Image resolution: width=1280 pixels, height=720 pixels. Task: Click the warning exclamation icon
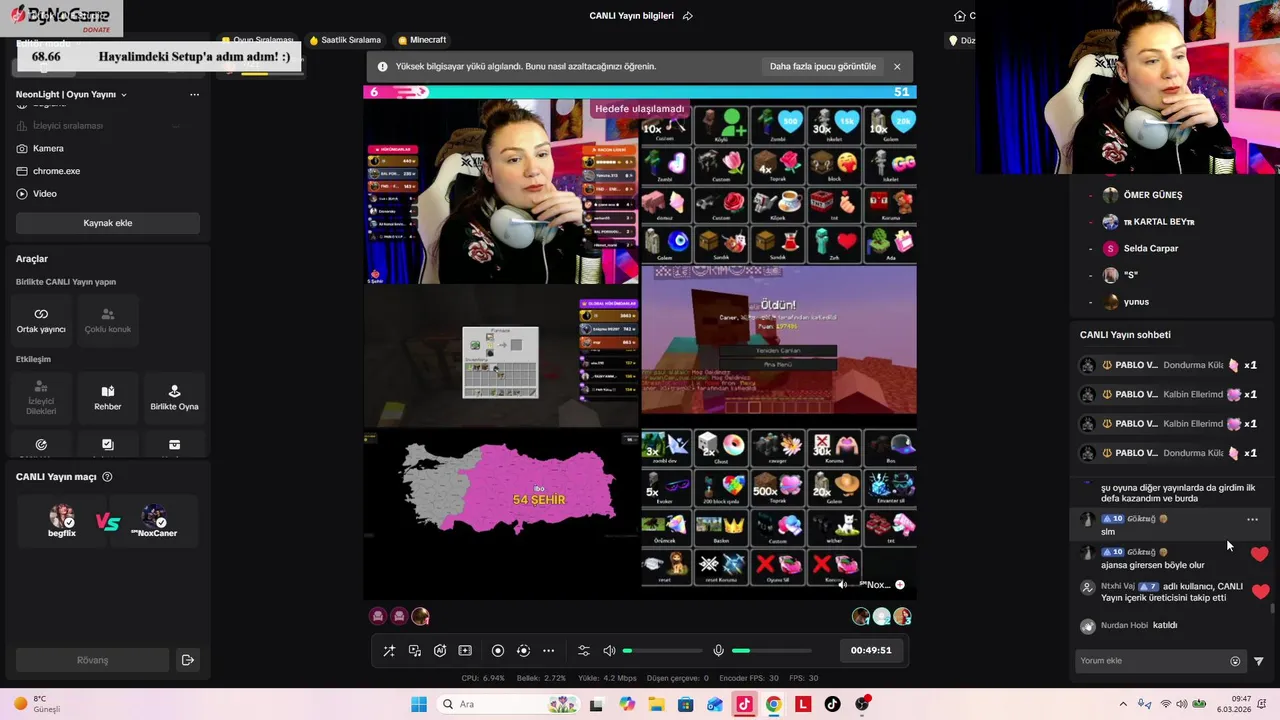[x=382, y=67]
